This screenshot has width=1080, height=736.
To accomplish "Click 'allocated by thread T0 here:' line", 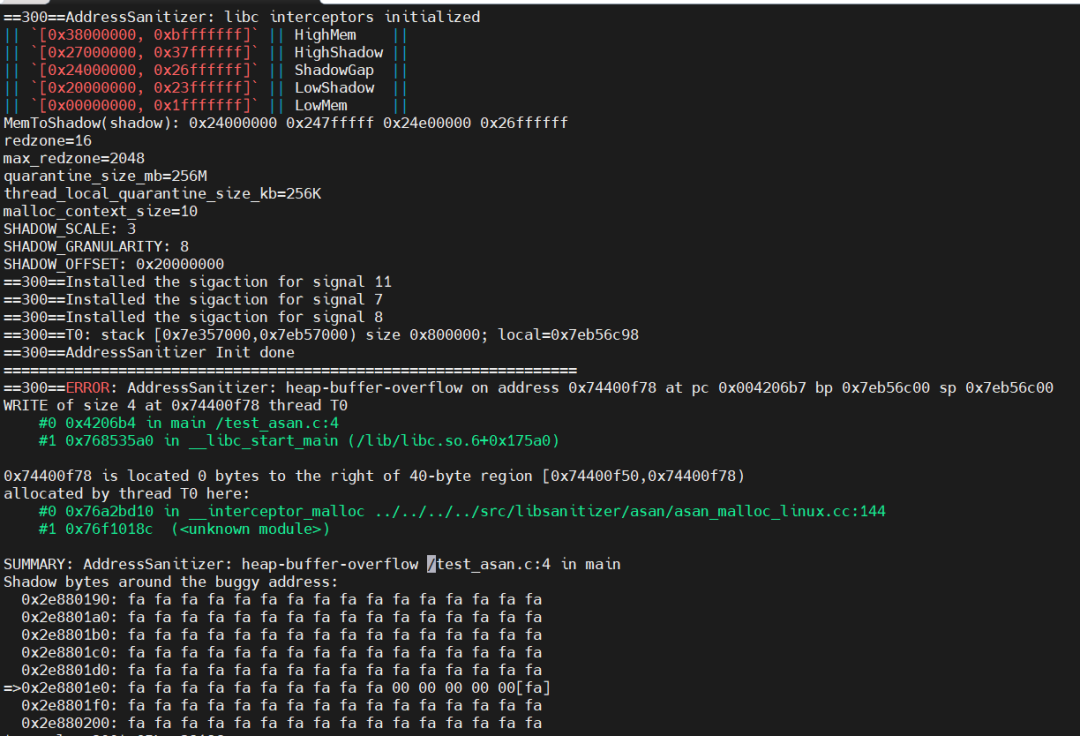I will click(127, 494).
